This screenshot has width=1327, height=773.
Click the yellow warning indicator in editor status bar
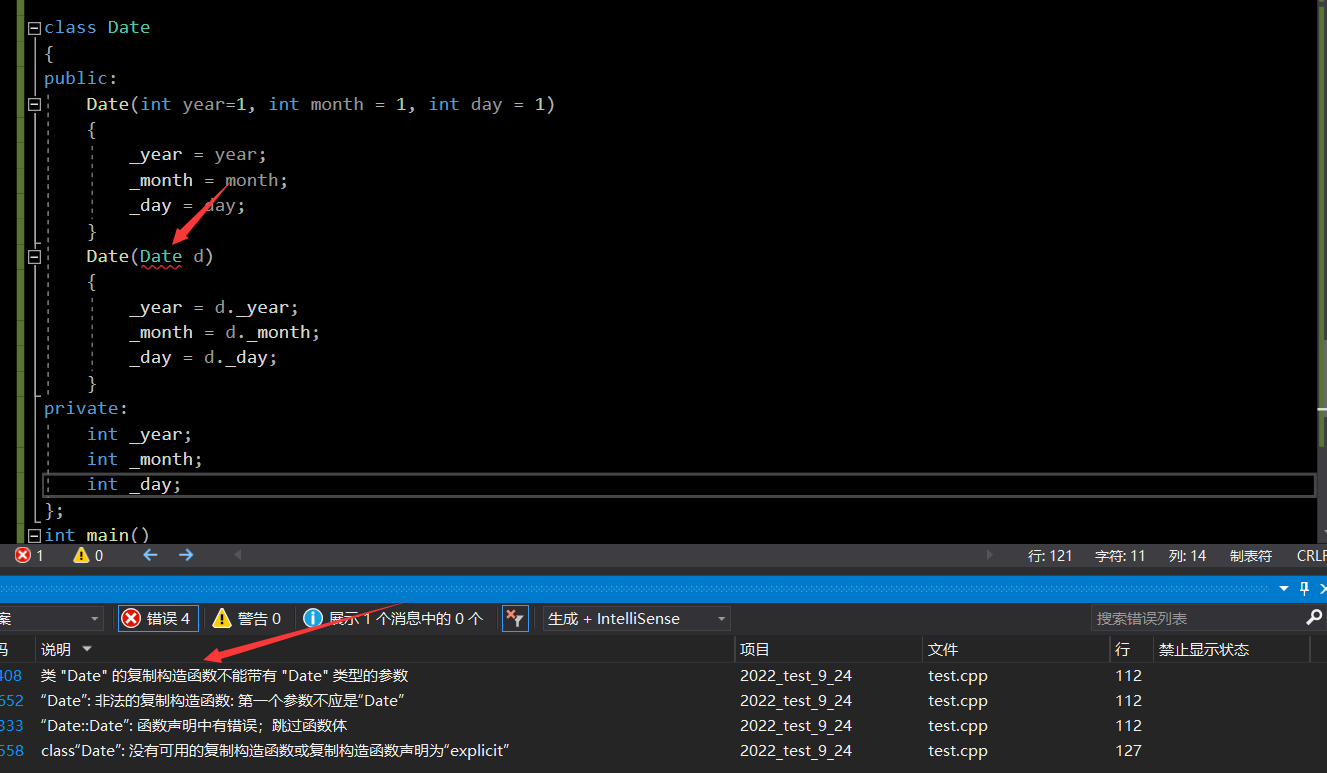coord(88,555)
